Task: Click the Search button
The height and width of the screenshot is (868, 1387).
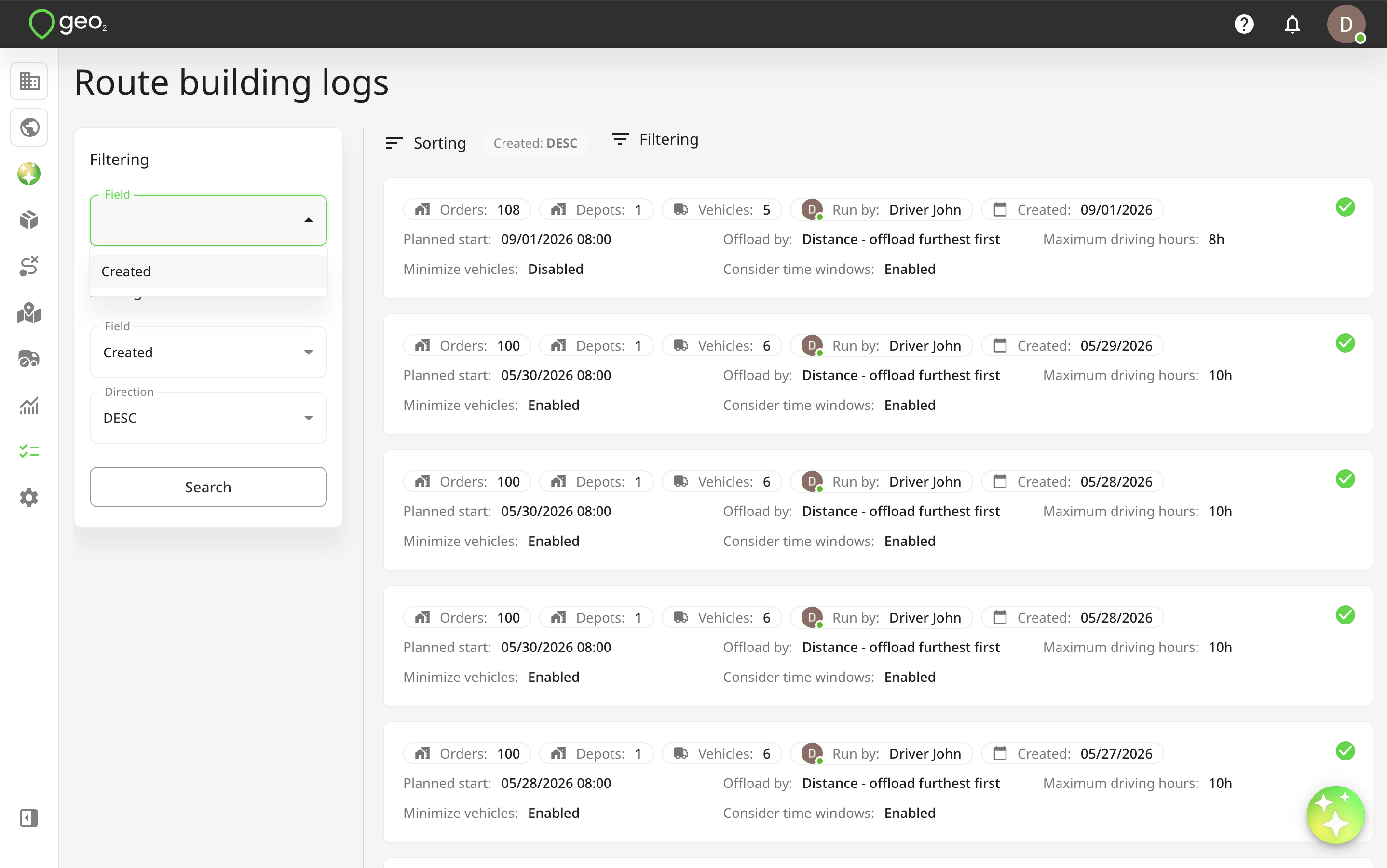Action: coord(208,487)
